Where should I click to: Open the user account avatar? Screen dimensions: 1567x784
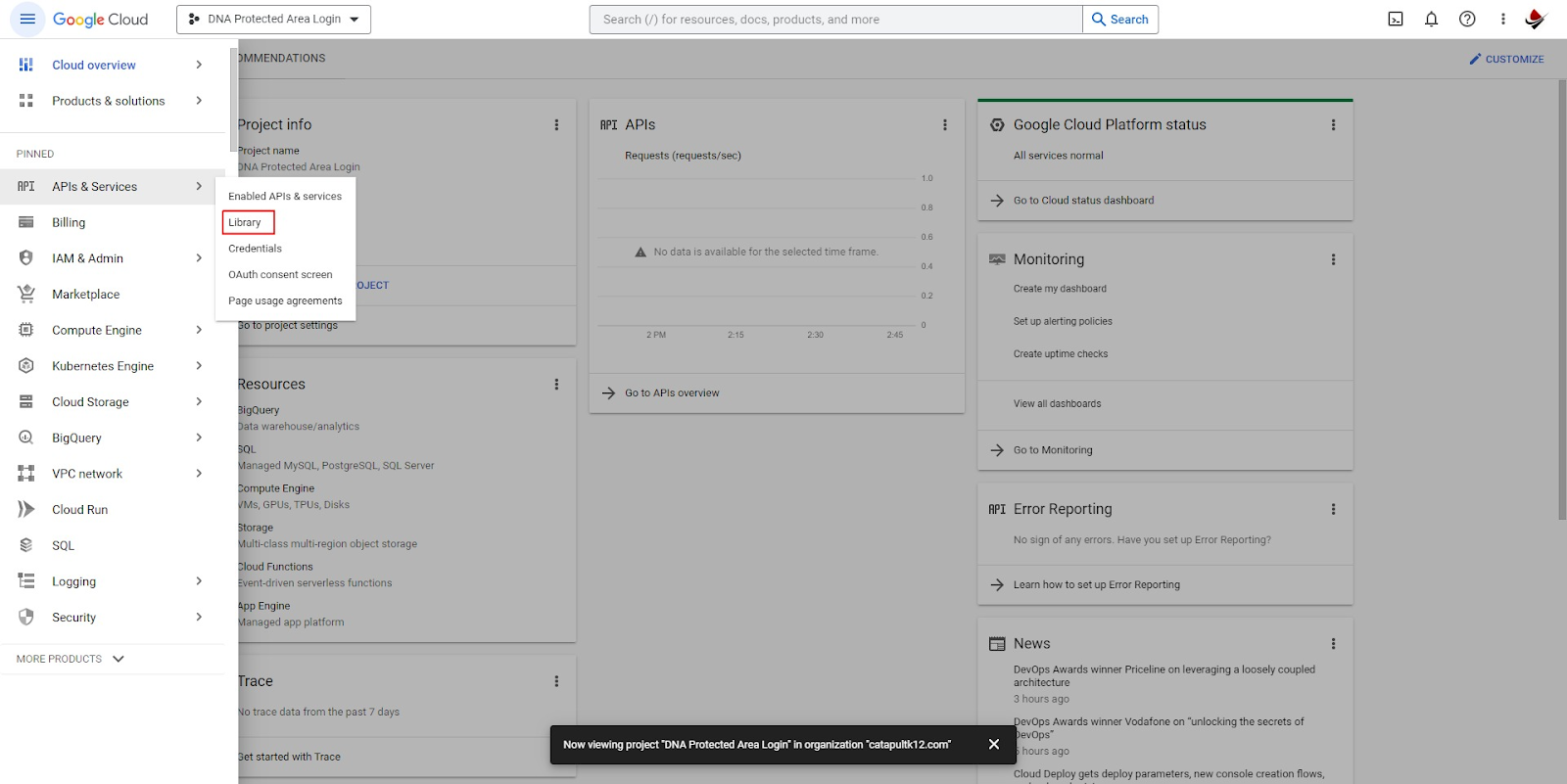tap(1535, 20)
